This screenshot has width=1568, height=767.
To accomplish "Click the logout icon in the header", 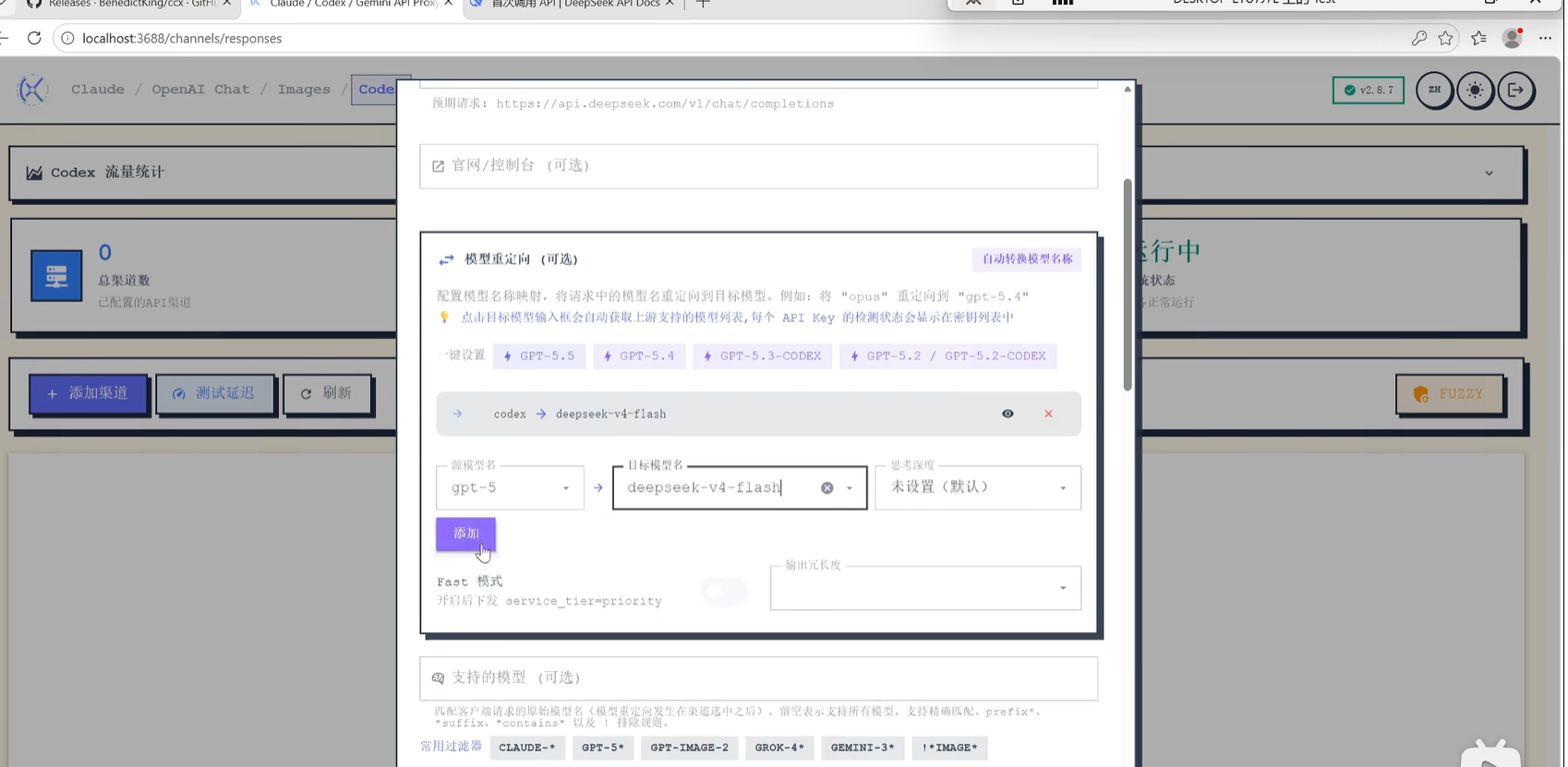I will (1515, 90).
